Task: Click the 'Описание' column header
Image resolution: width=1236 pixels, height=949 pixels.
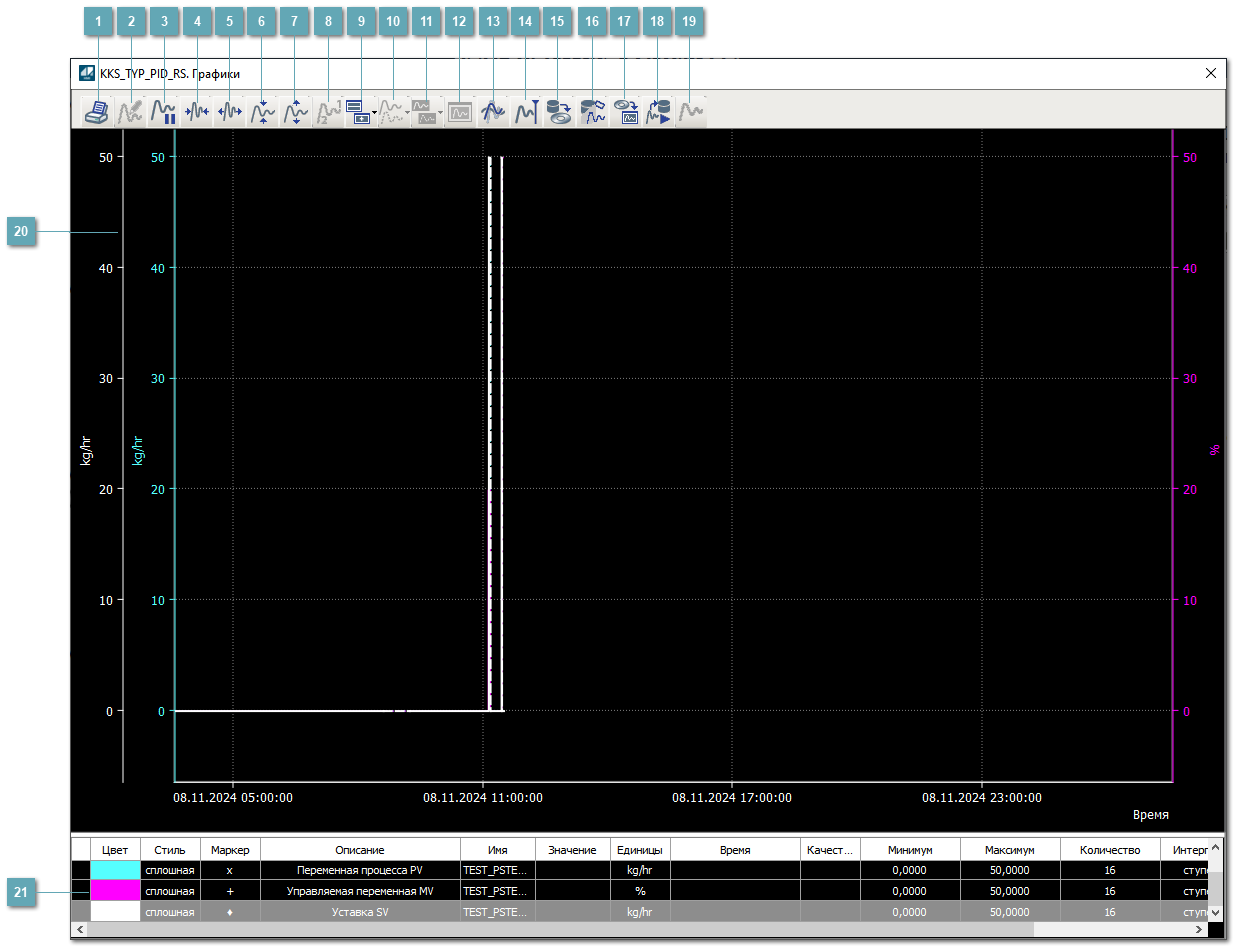Action: point(359,850)
